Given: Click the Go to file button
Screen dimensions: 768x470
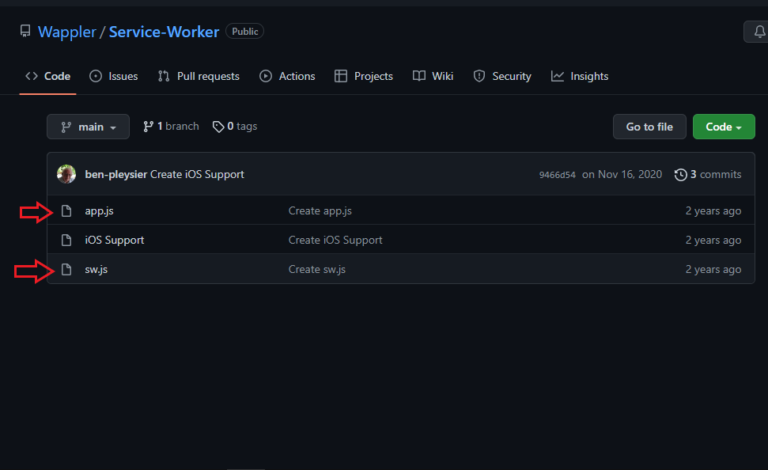Looking at the screenshot, I should point(649,127).
